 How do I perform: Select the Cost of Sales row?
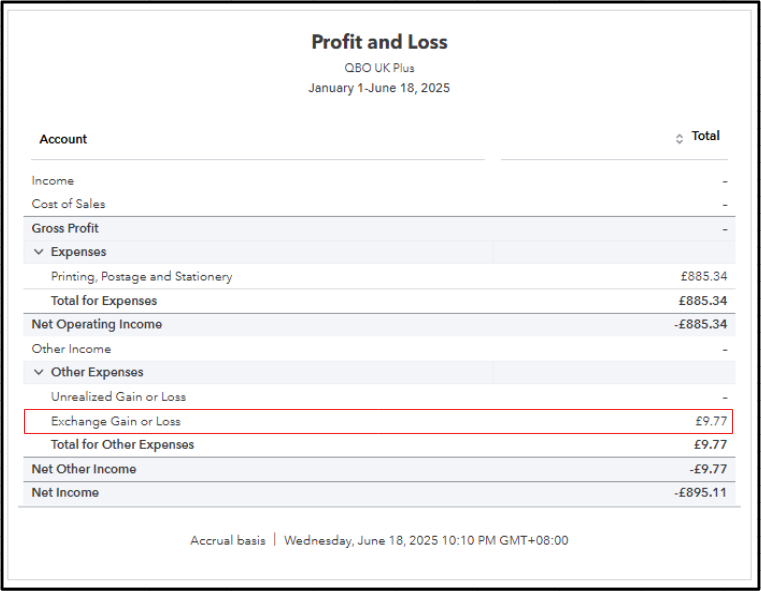point(68,204)
